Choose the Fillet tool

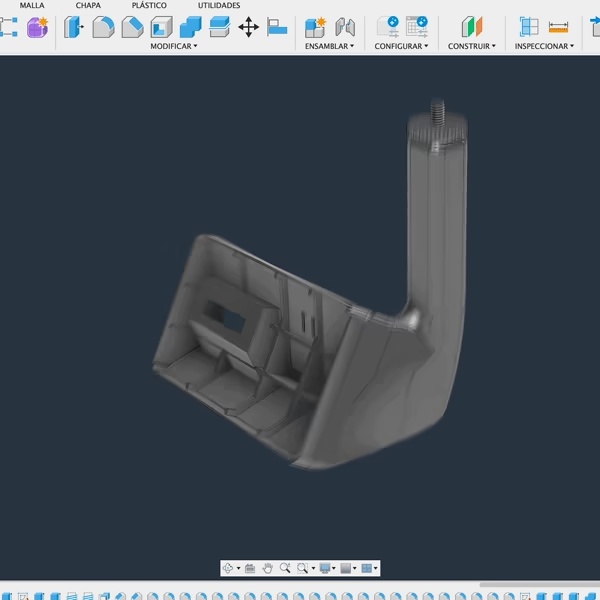pyautogui.click(x=103, y=27)
